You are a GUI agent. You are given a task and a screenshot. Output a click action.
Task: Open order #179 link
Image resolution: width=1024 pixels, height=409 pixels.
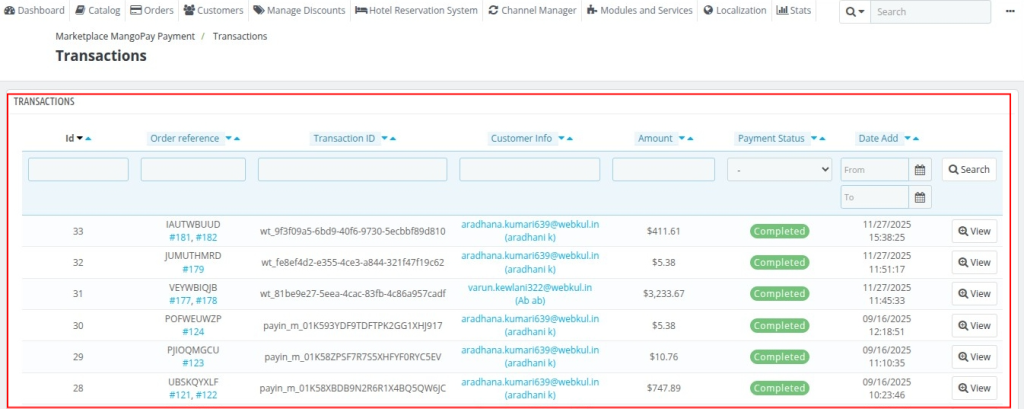tap(193, 269)
